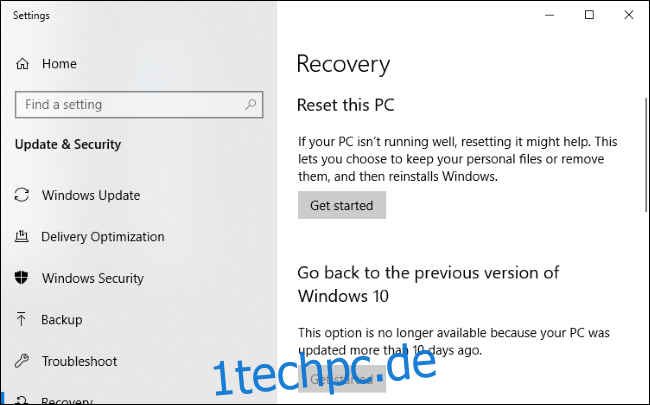Select Delivery Optimization in sidebar
Viewport: 650px width, 405px height.
[x=103, y=237]
